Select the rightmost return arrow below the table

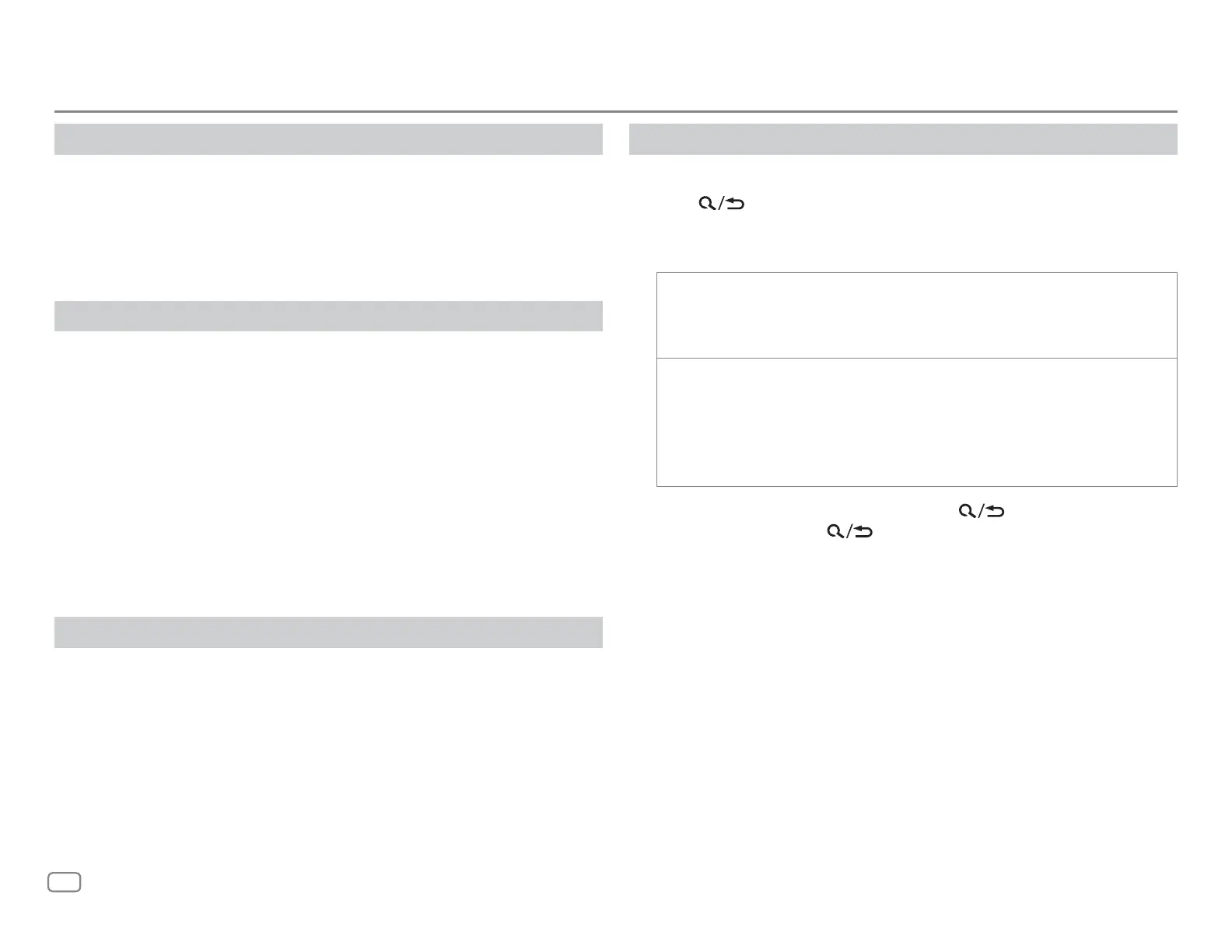click(x=995, y=511)
